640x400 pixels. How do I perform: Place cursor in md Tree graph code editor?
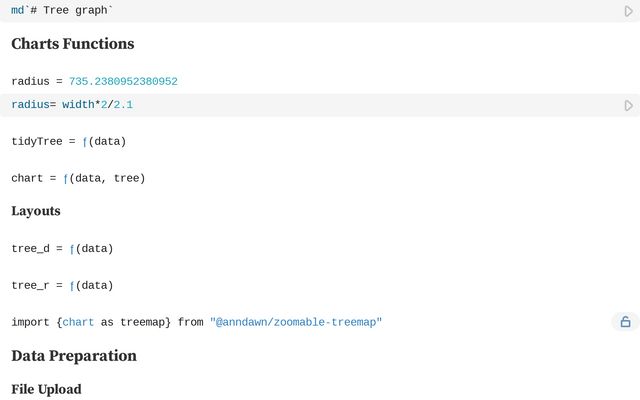pos(300,10)
